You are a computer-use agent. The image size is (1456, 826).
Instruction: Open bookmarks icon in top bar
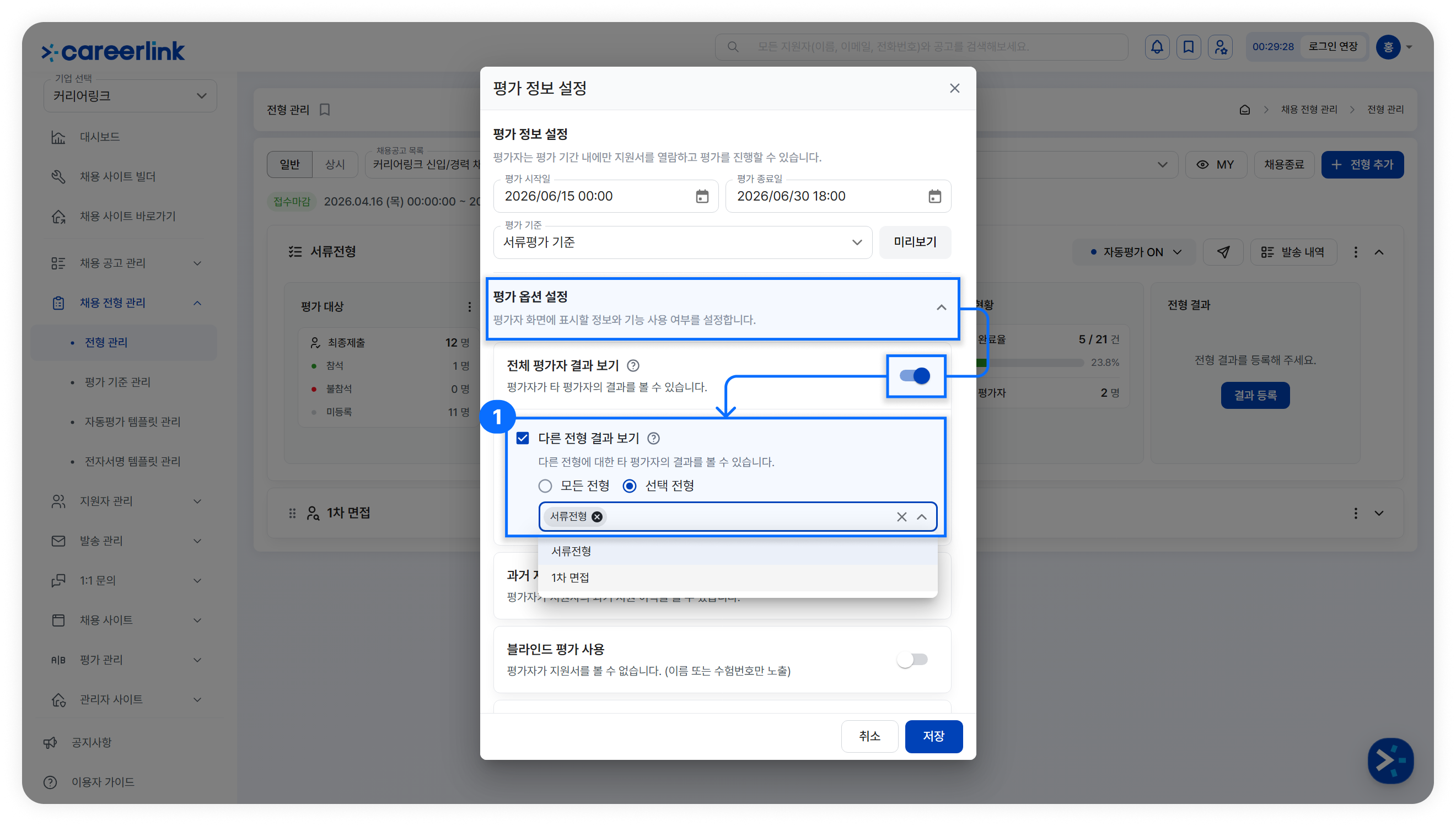(1188, 46)
